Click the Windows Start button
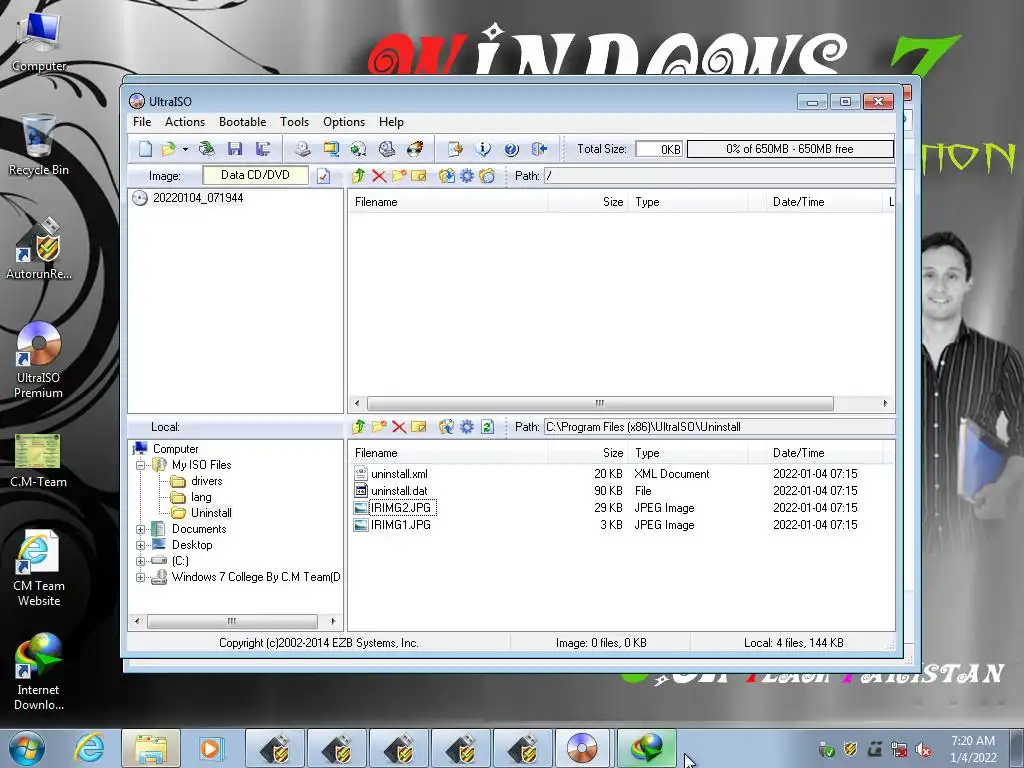 pos(25,748)
